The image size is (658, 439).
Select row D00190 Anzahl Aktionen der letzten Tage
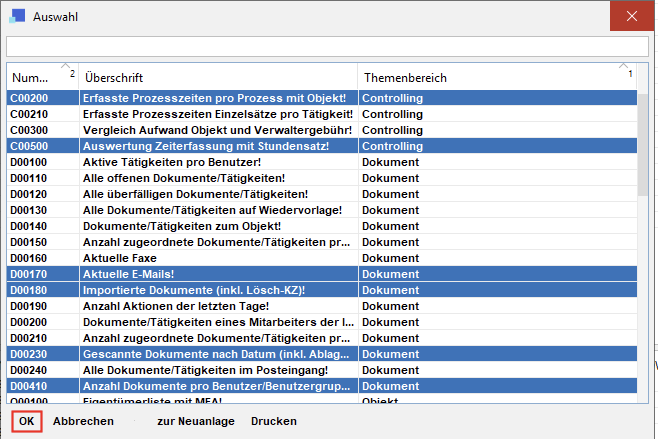click(217, 306)
